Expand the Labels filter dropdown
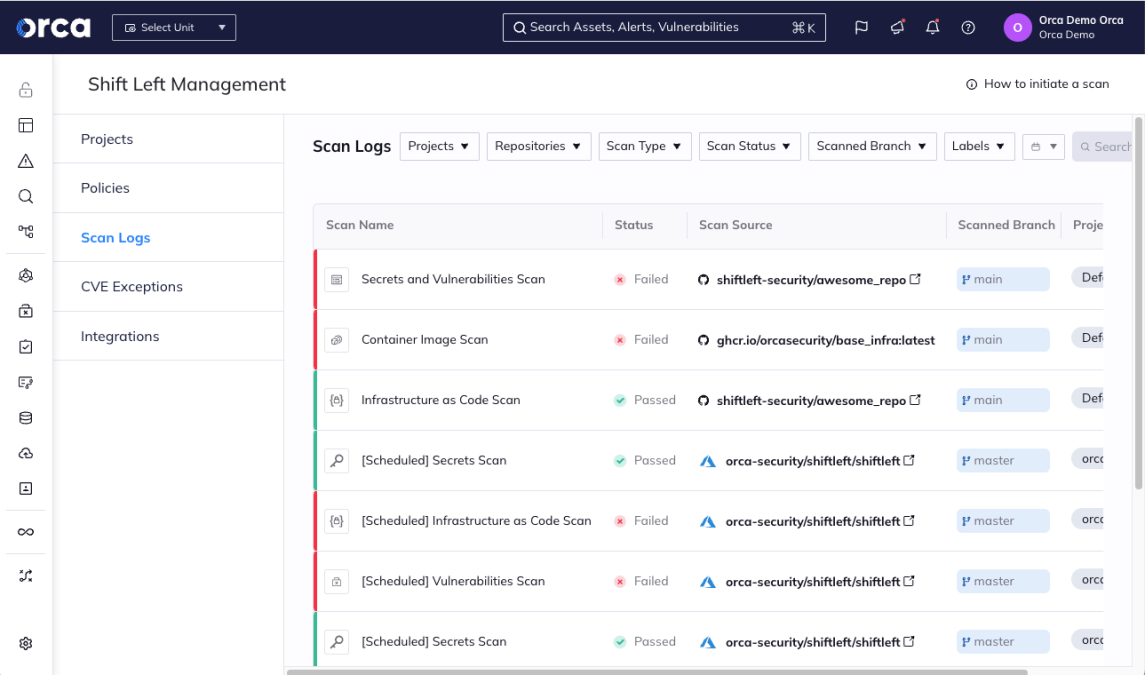1145x675 pixels. (x=979, y=146)
